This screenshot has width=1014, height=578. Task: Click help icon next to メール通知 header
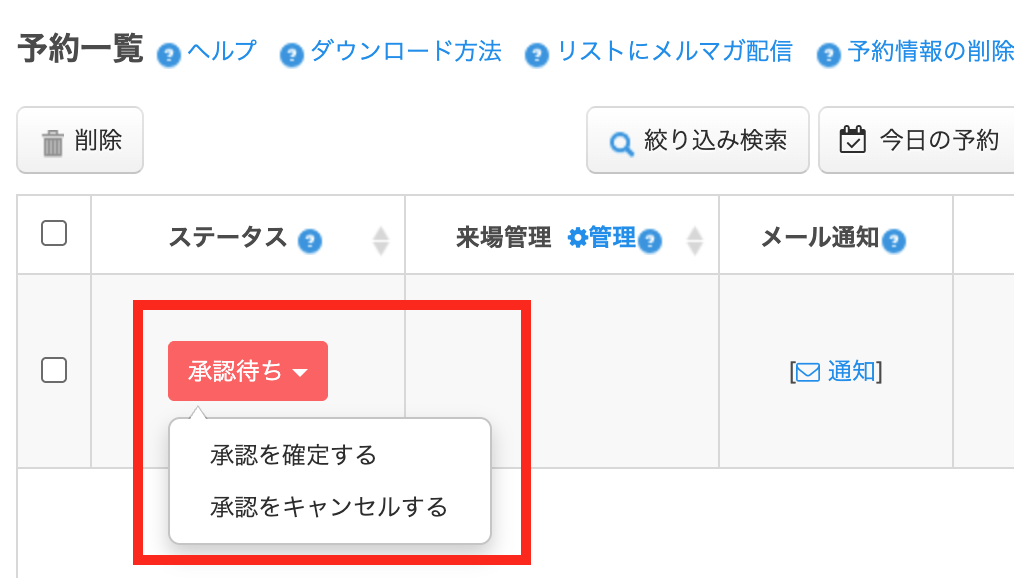[894, 241]
